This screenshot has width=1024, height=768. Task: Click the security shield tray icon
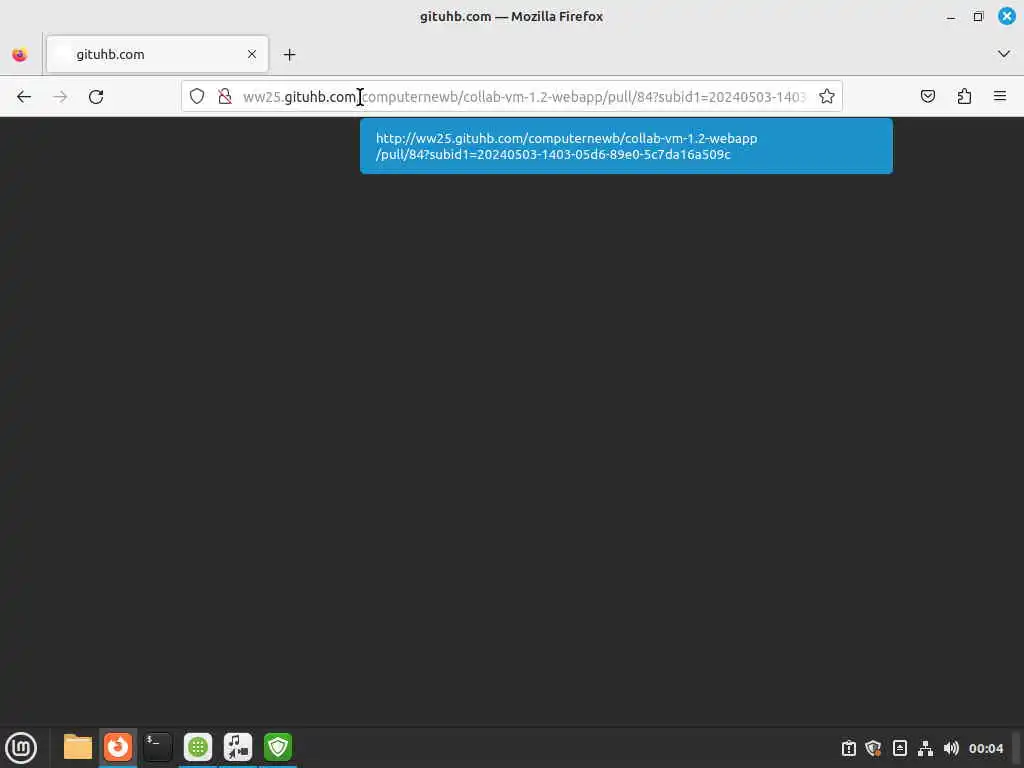873,748
